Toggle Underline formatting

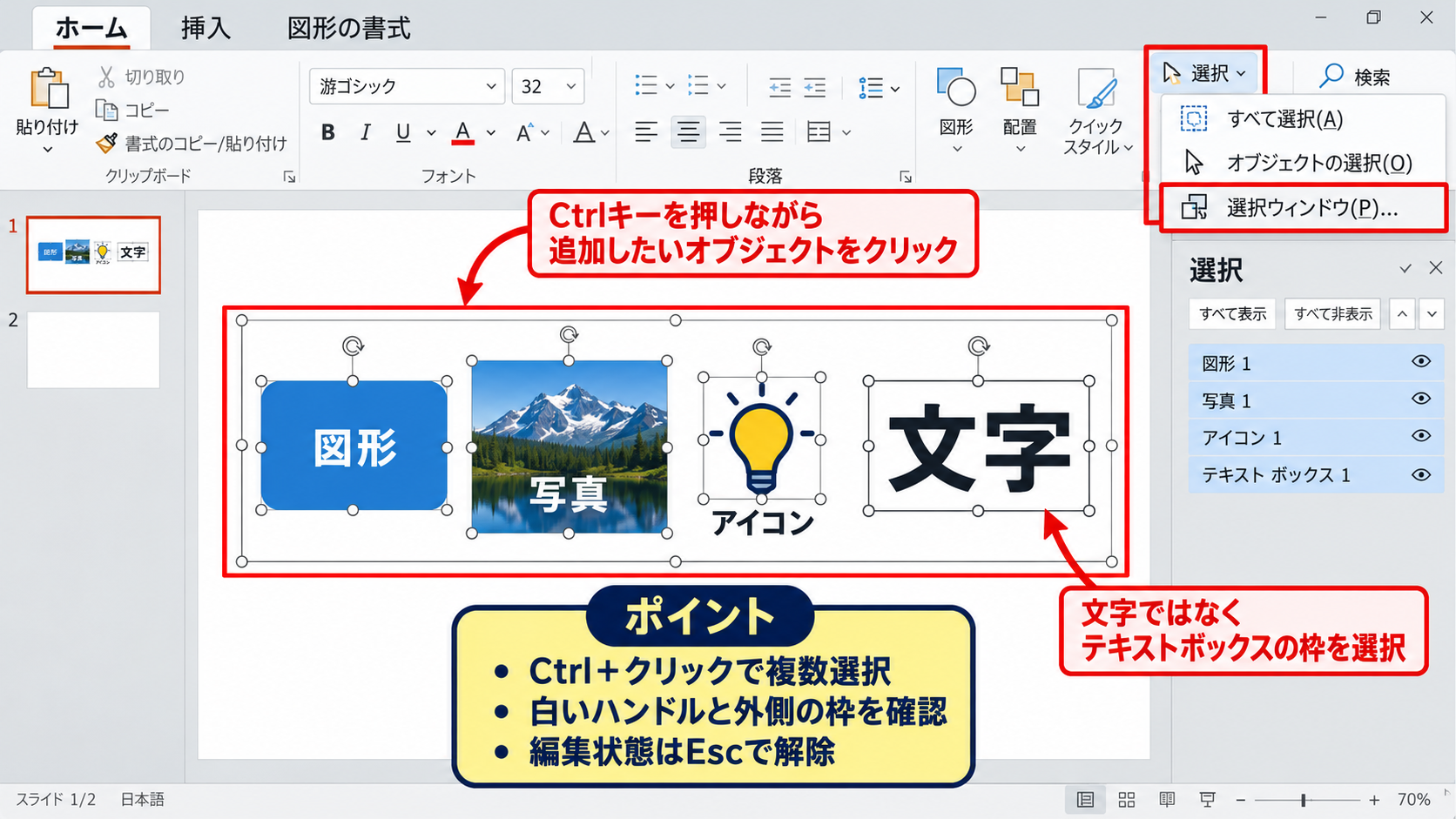(x=403, y=132)
